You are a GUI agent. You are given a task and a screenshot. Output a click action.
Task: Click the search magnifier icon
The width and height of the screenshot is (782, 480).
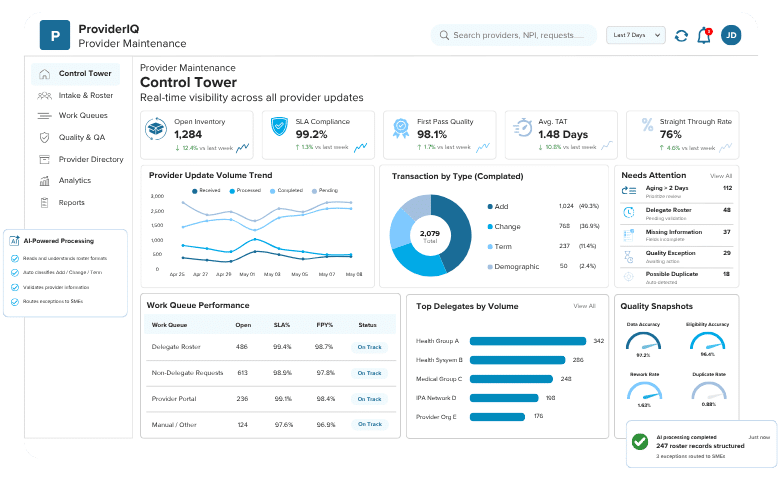tap(444, 35)
